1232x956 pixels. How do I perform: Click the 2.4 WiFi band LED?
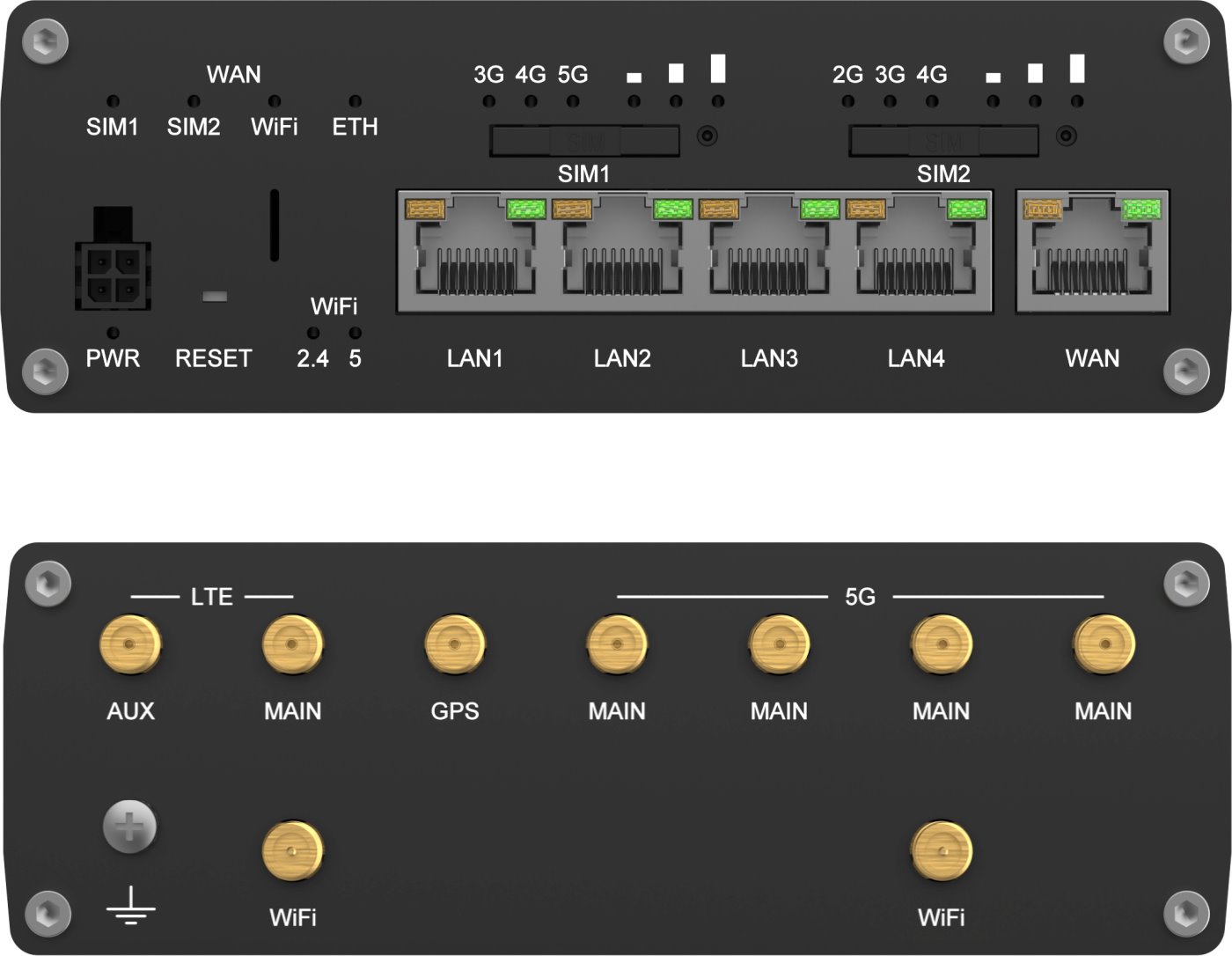(x=312, y=334)
